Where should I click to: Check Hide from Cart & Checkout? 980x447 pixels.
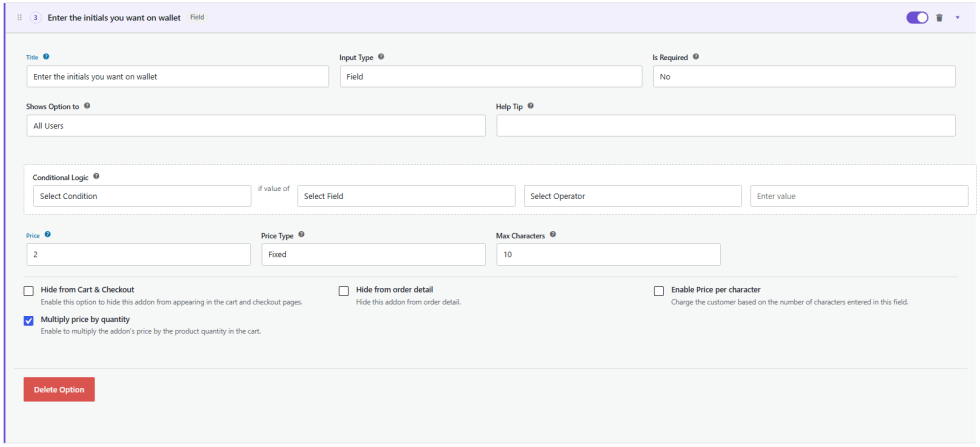tap(29, 291)
